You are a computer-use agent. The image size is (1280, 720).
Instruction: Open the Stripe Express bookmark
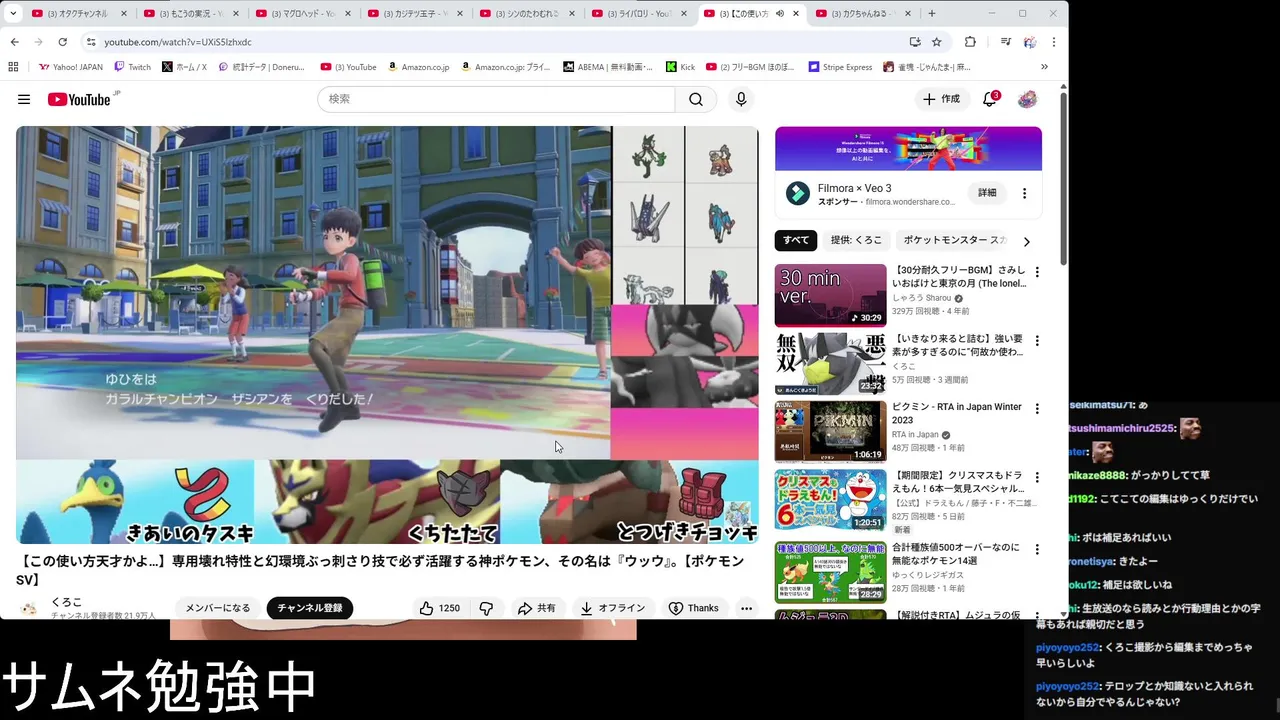840,67
